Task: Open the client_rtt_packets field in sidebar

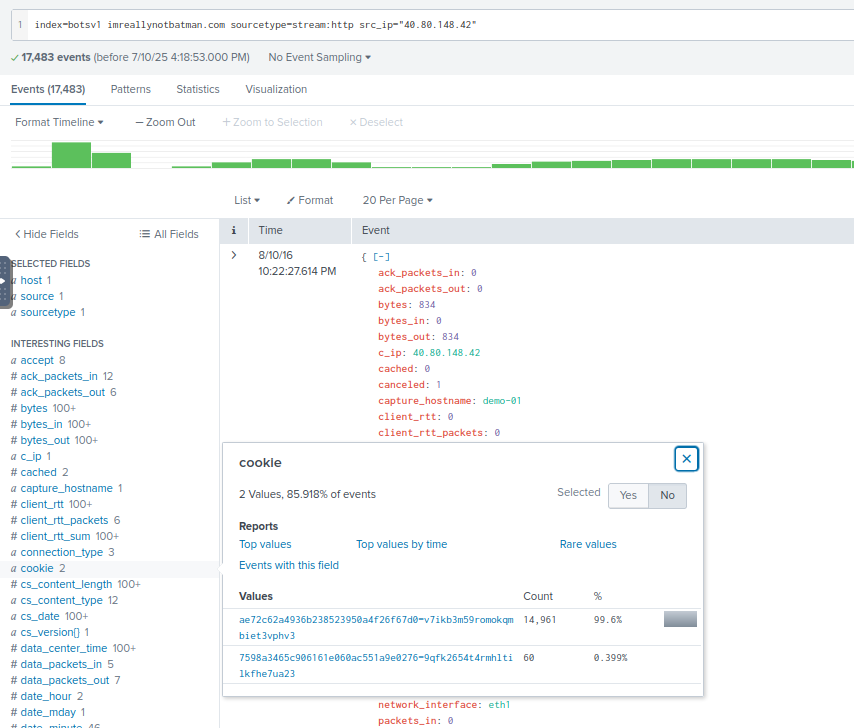Action: coord(64,521)
